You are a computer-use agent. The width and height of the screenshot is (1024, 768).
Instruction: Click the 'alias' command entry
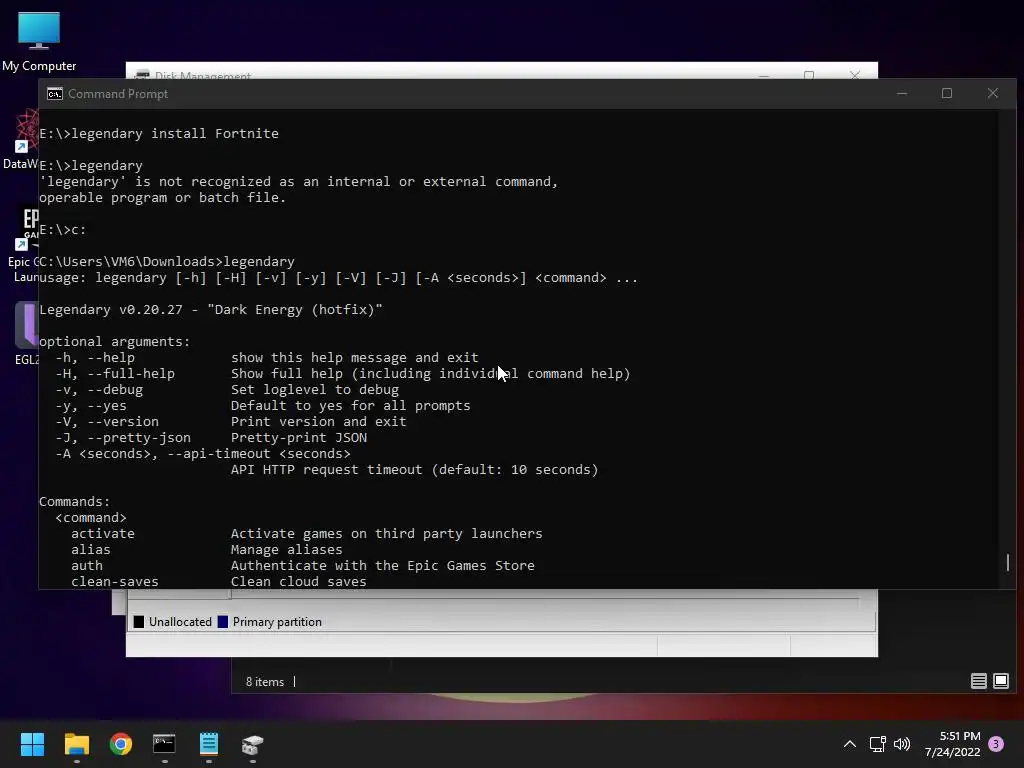coord(206,549)
